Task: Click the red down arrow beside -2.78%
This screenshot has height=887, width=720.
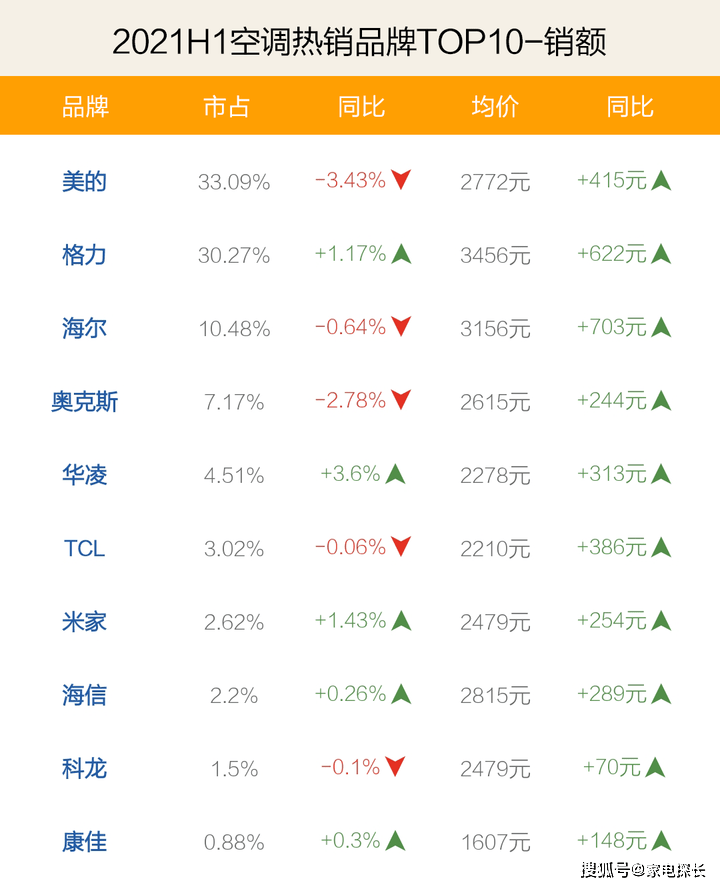Action: [x=401, y=400]
